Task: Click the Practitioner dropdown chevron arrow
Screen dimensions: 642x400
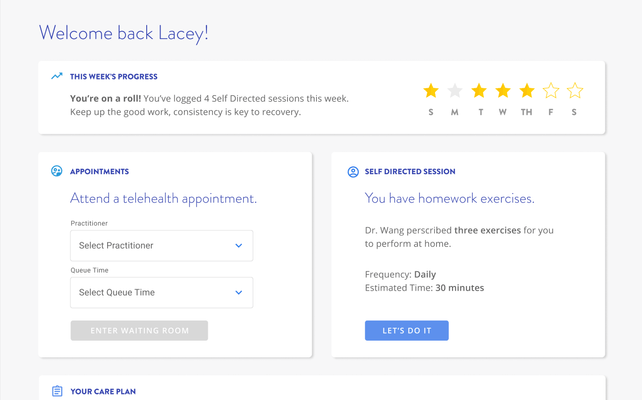Action: click(x=239, y=245)
